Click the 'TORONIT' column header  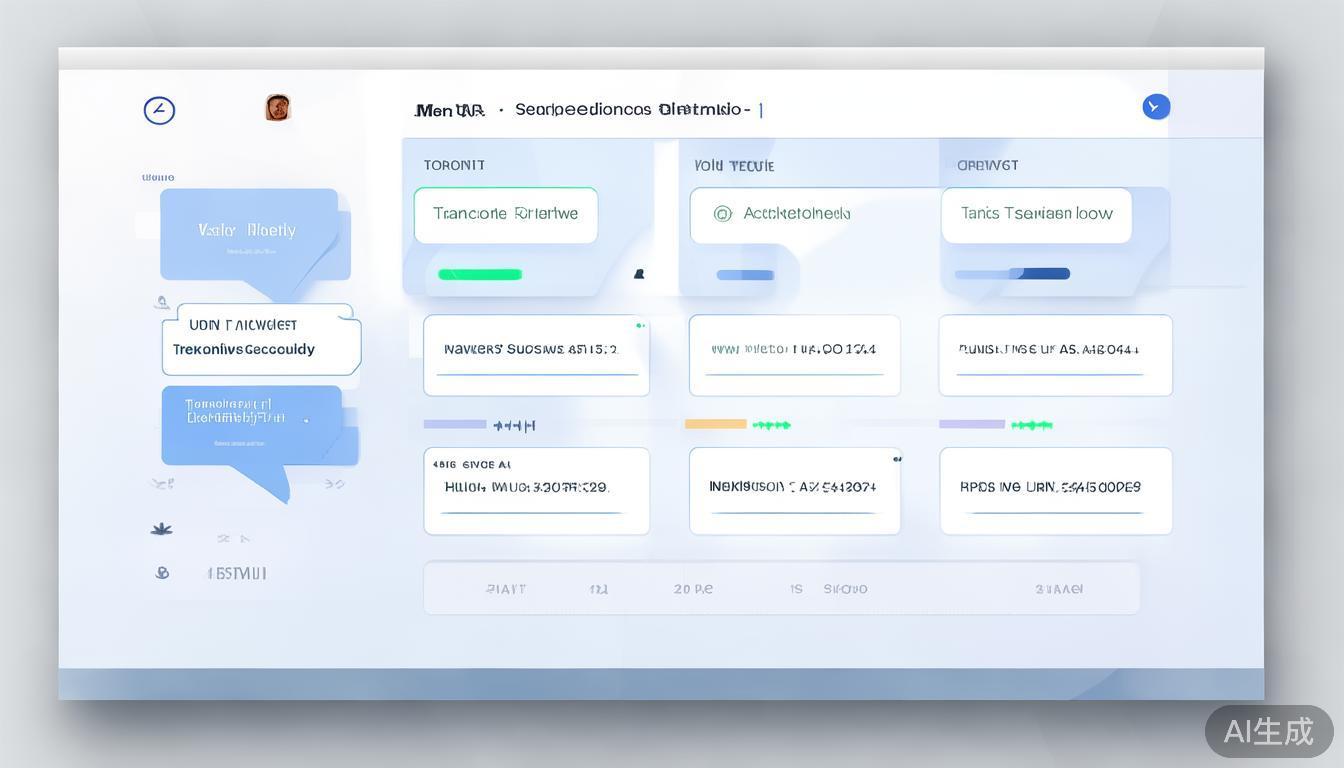coord(454,165)
